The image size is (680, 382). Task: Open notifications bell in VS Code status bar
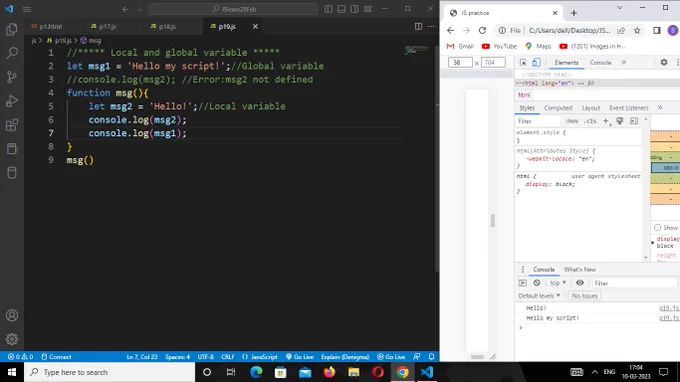[x=432, y=357]
